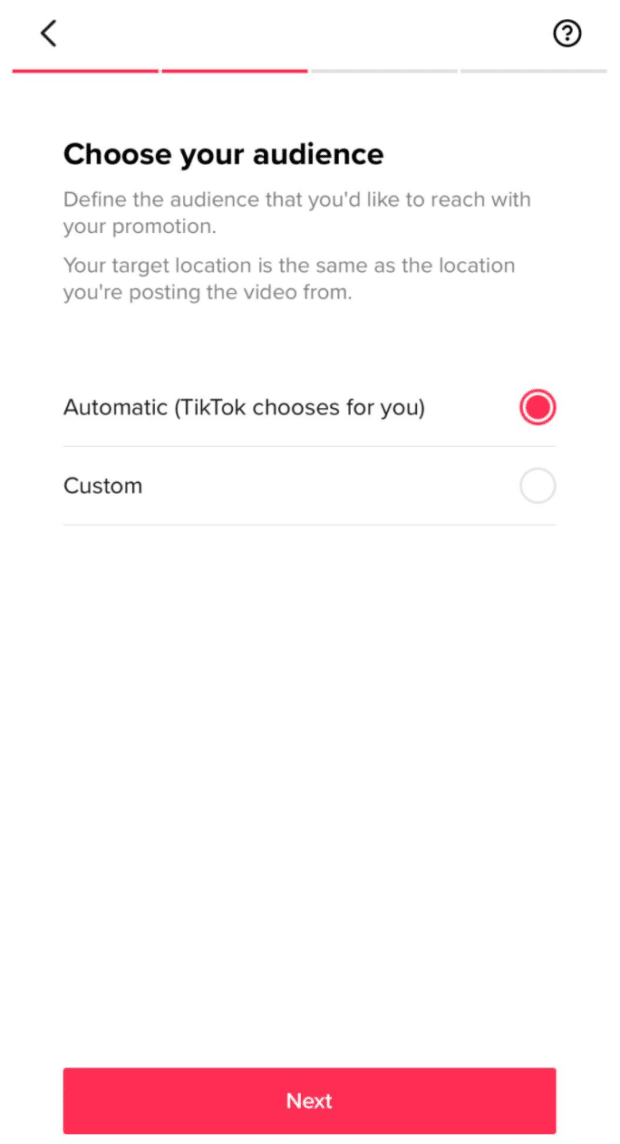This screenshot has height=1144, width=620.
Task: Click the third gray progress step segment
Action: pos(384,72)
